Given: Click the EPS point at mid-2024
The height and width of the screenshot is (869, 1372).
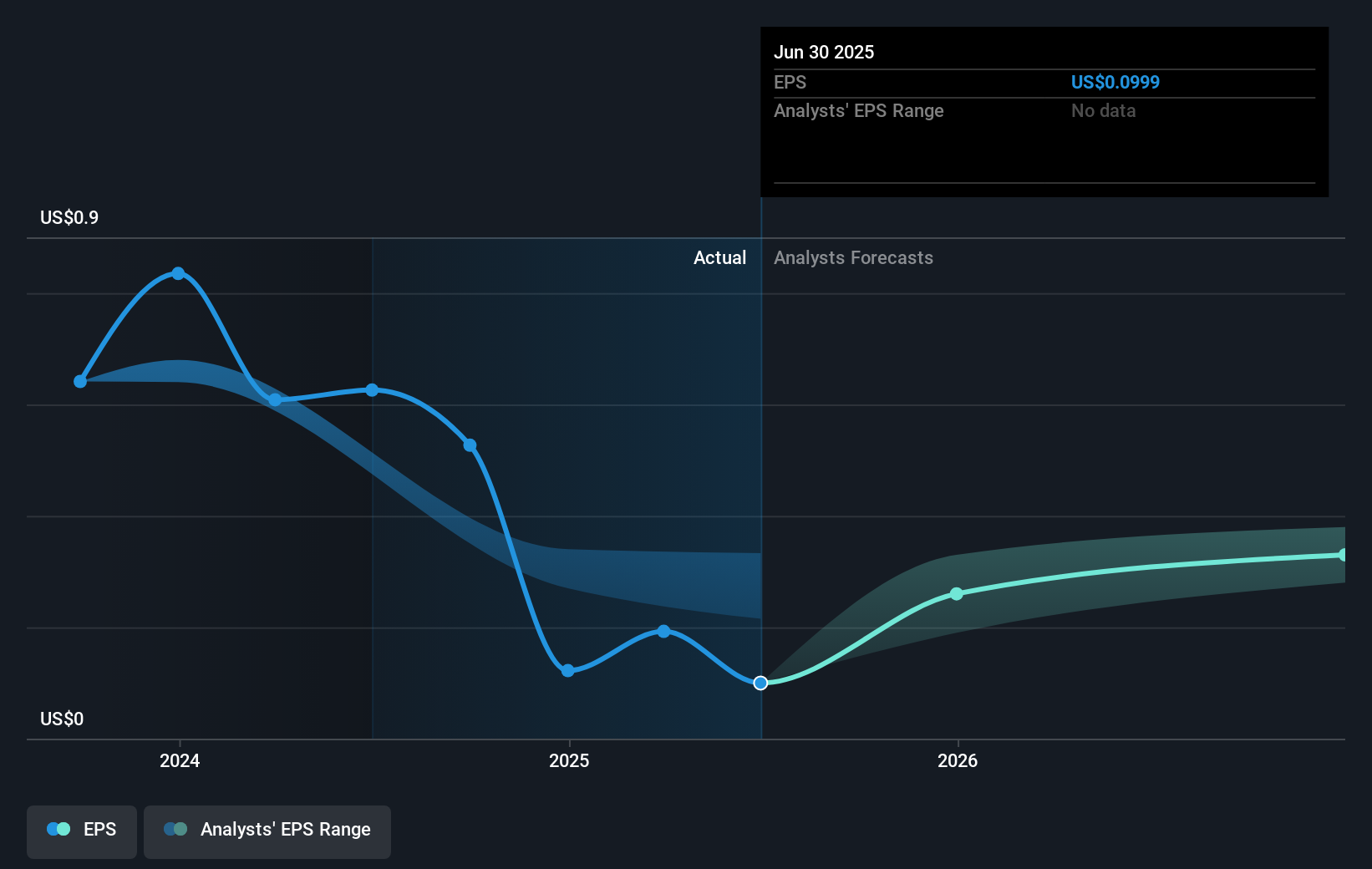Looking at the screenshot, I should (372, 390).
